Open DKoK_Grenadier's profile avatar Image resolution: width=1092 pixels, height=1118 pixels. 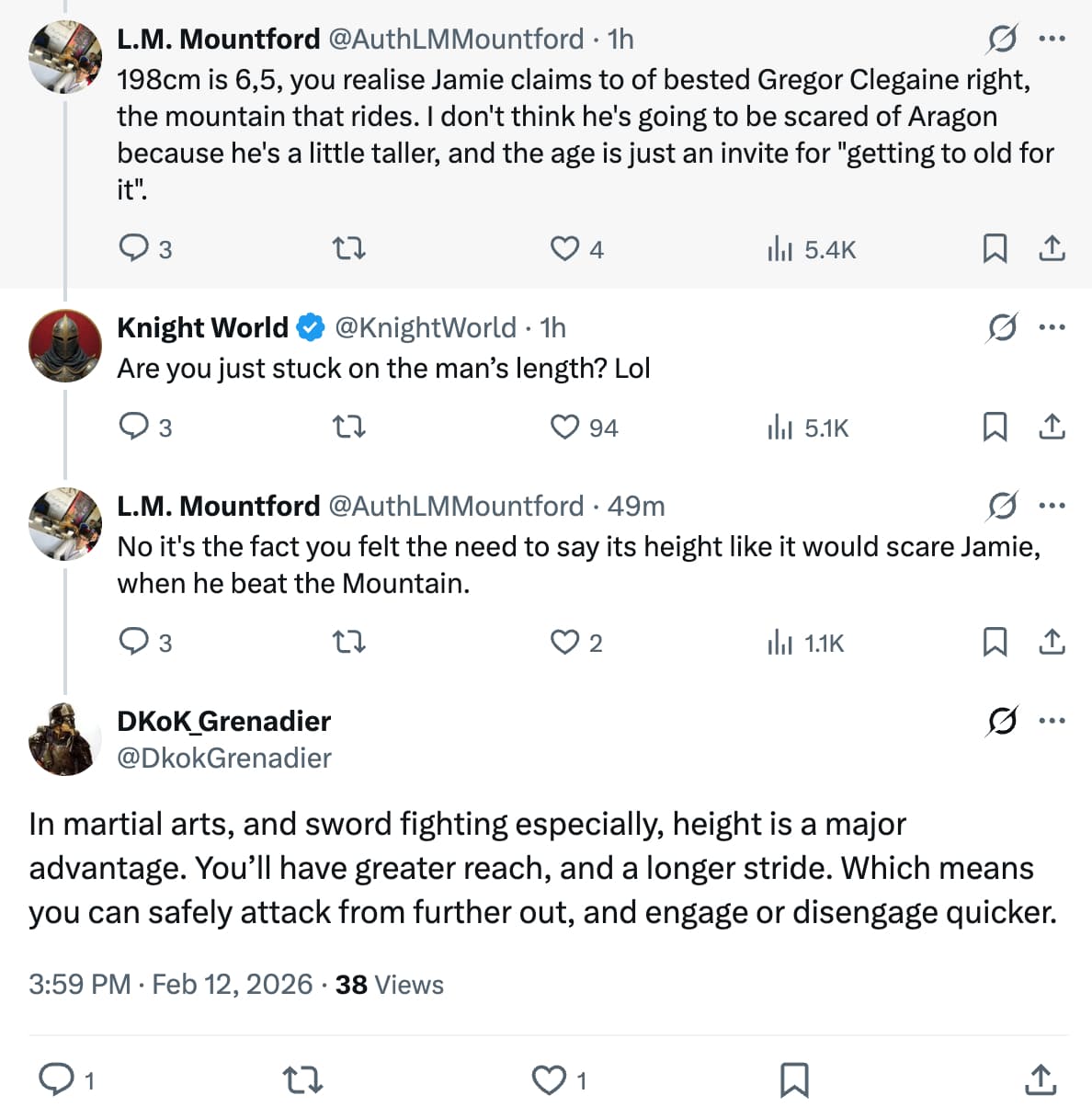pos(64,739)
